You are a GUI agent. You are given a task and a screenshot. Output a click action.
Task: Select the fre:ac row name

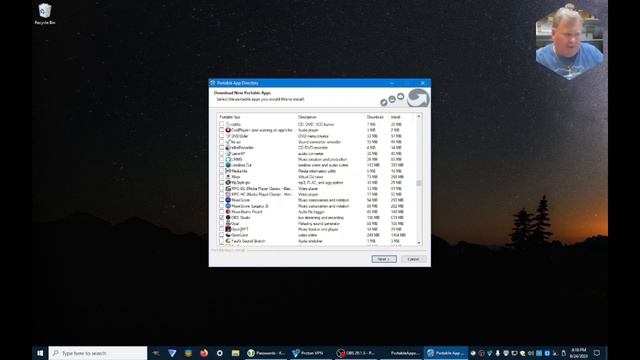coord(236,142)
